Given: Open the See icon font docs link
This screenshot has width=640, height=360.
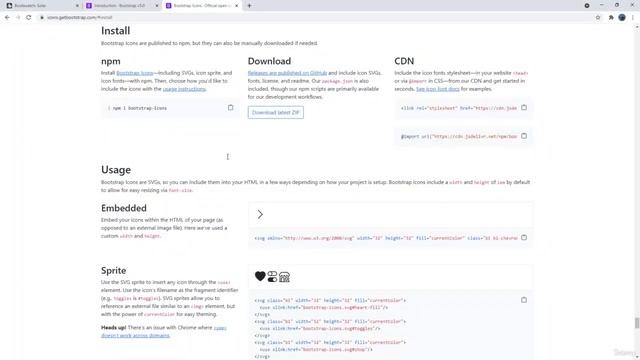Looking at the screenshot, I should 438,89.
